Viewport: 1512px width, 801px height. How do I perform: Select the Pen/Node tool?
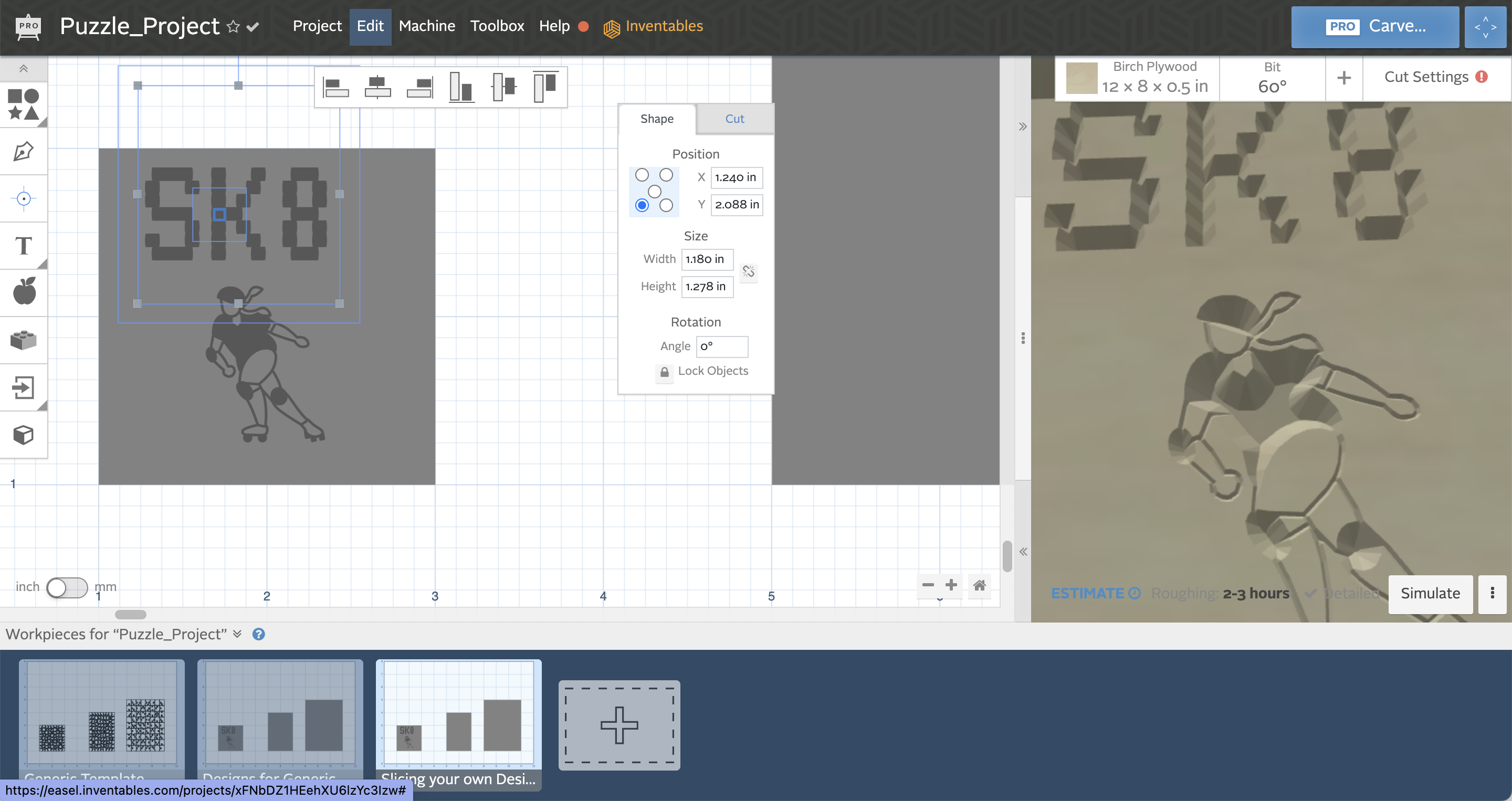24,151
